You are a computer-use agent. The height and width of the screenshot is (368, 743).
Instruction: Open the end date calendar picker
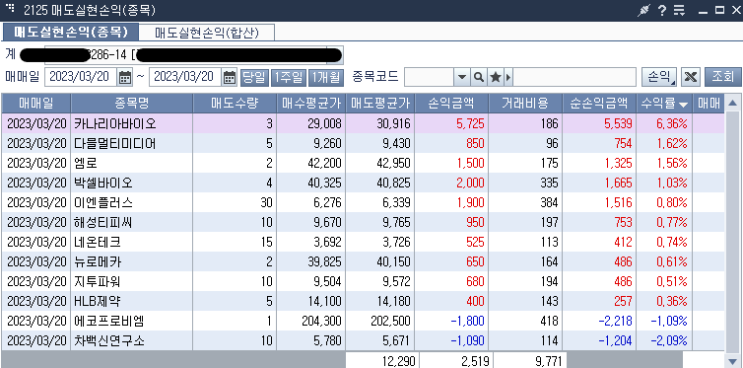pyautogui.click(x=229, y=77)
